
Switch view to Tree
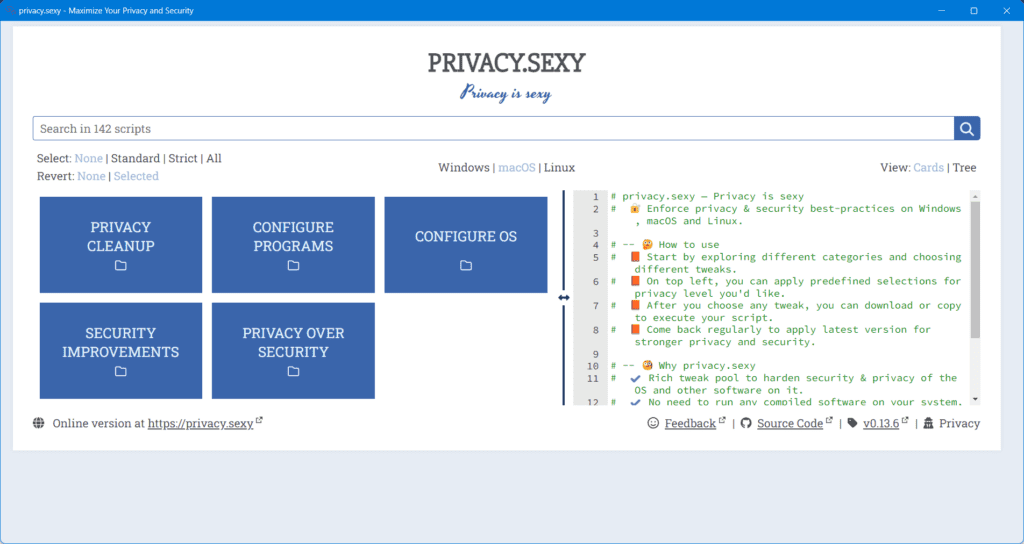pos(965,167)
